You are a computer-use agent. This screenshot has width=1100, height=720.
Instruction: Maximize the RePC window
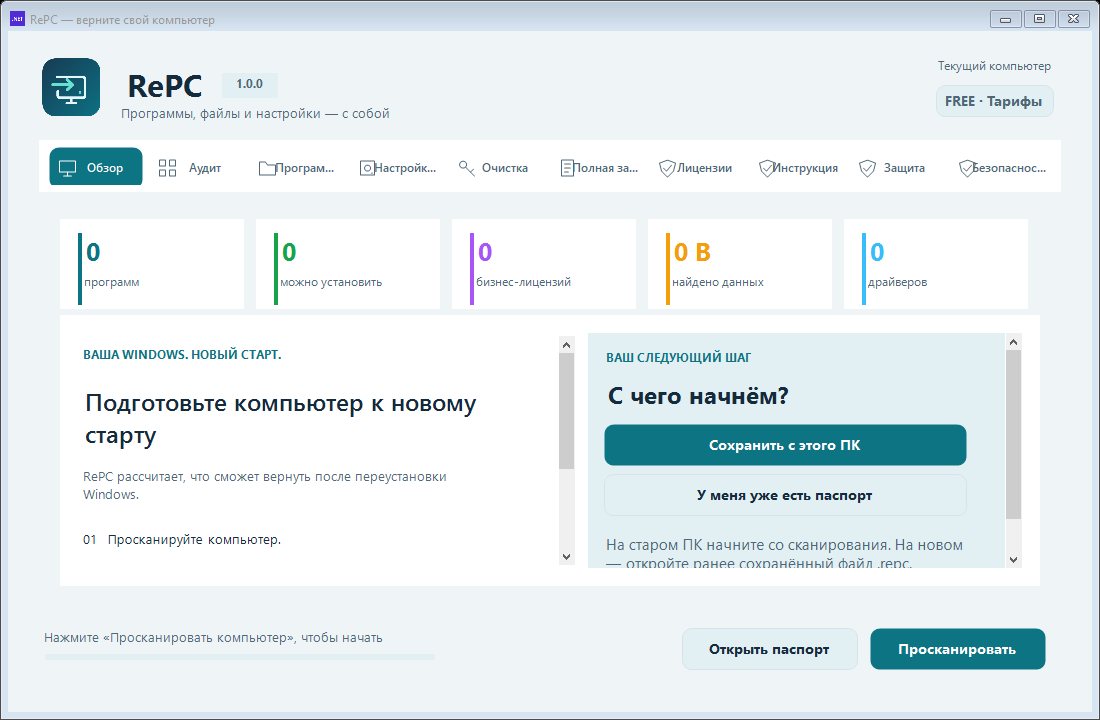(x=1040, y=19)
